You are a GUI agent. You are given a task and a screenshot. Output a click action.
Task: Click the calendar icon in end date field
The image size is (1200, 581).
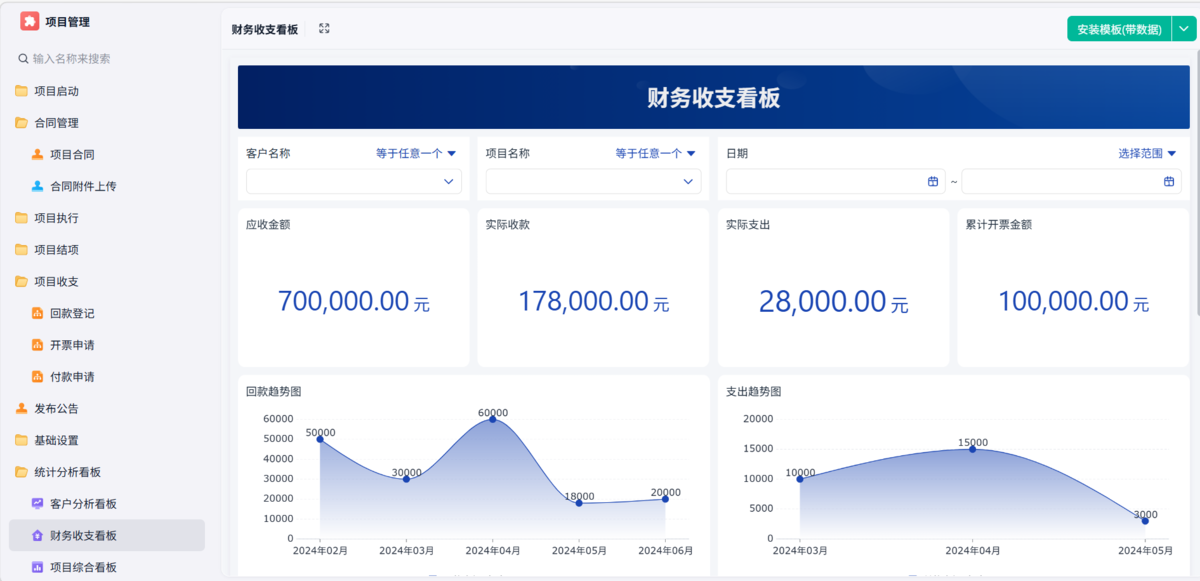1169,181
